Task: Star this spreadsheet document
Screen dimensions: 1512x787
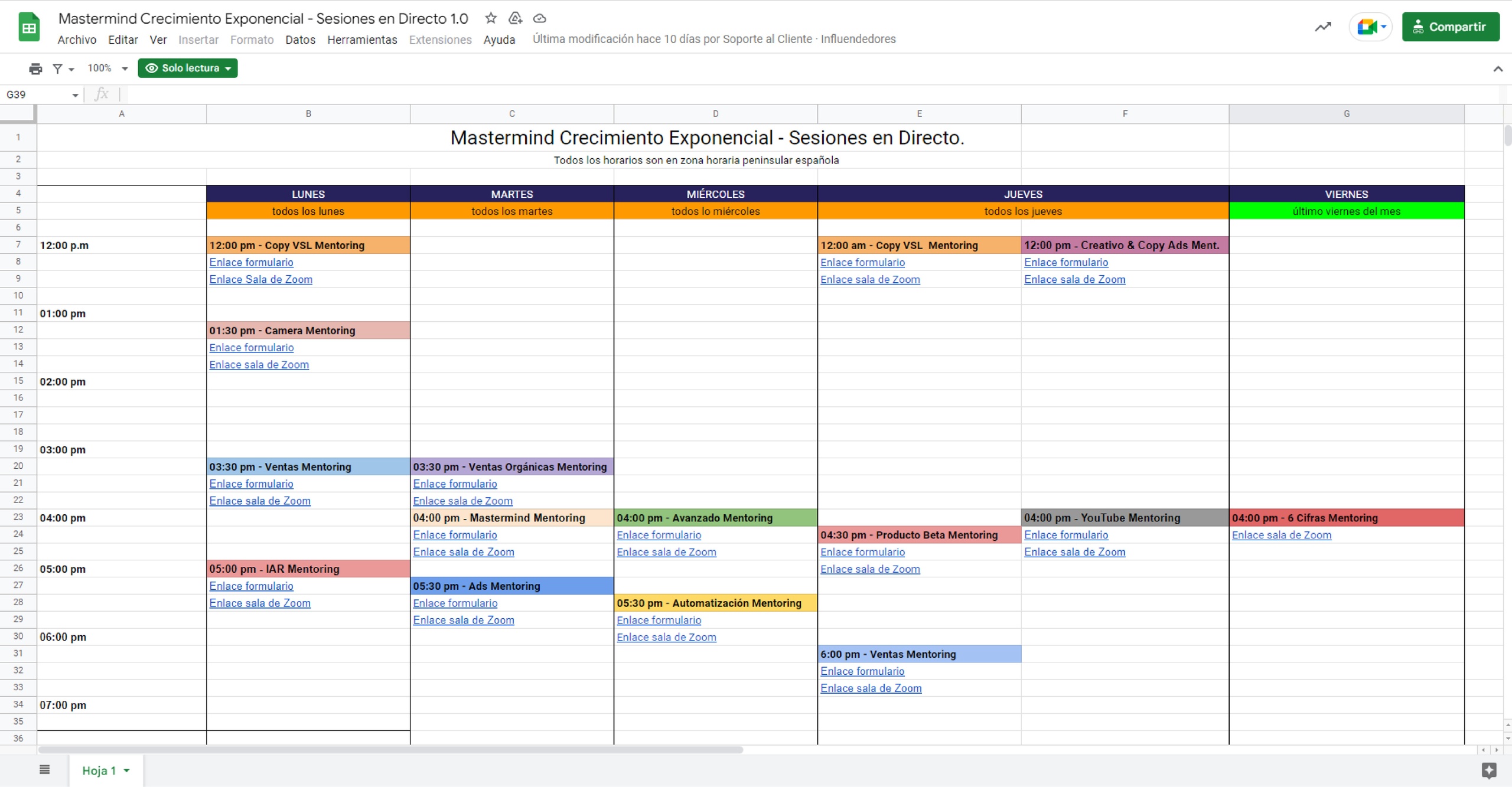Action: 491,18
